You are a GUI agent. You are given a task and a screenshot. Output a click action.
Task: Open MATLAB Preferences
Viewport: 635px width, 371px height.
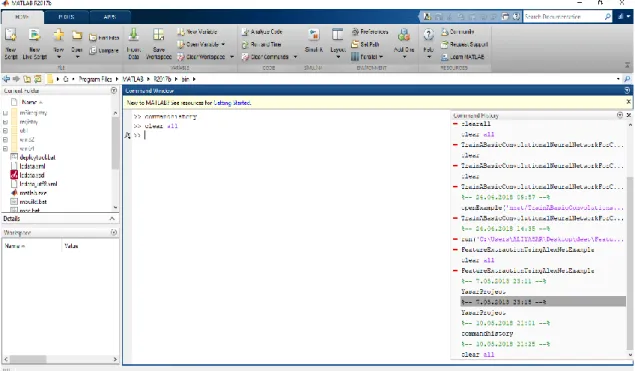[x=370, y=32]
